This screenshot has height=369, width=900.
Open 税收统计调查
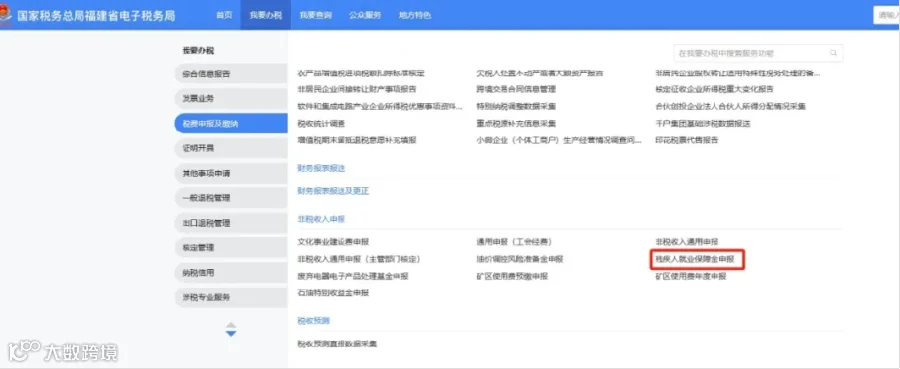coord(321,123)
